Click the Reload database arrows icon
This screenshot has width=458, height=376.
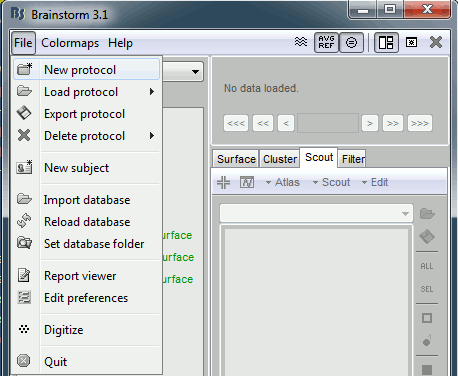(x=24, y=221)
